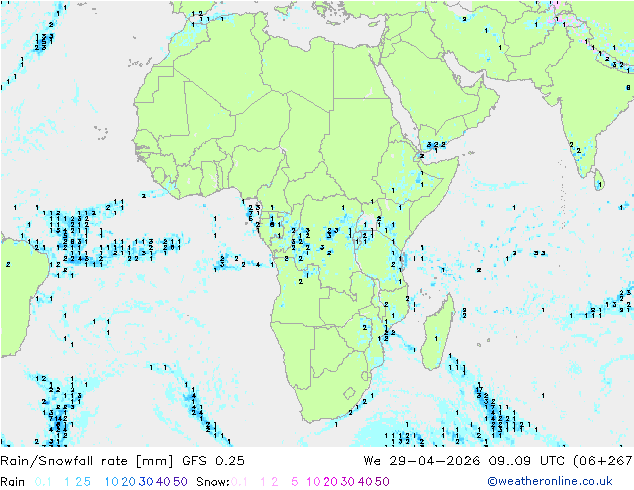
Task: Click the "Rain/Snowfall rate [mm]" title text
Action: (x=87, y=461)
